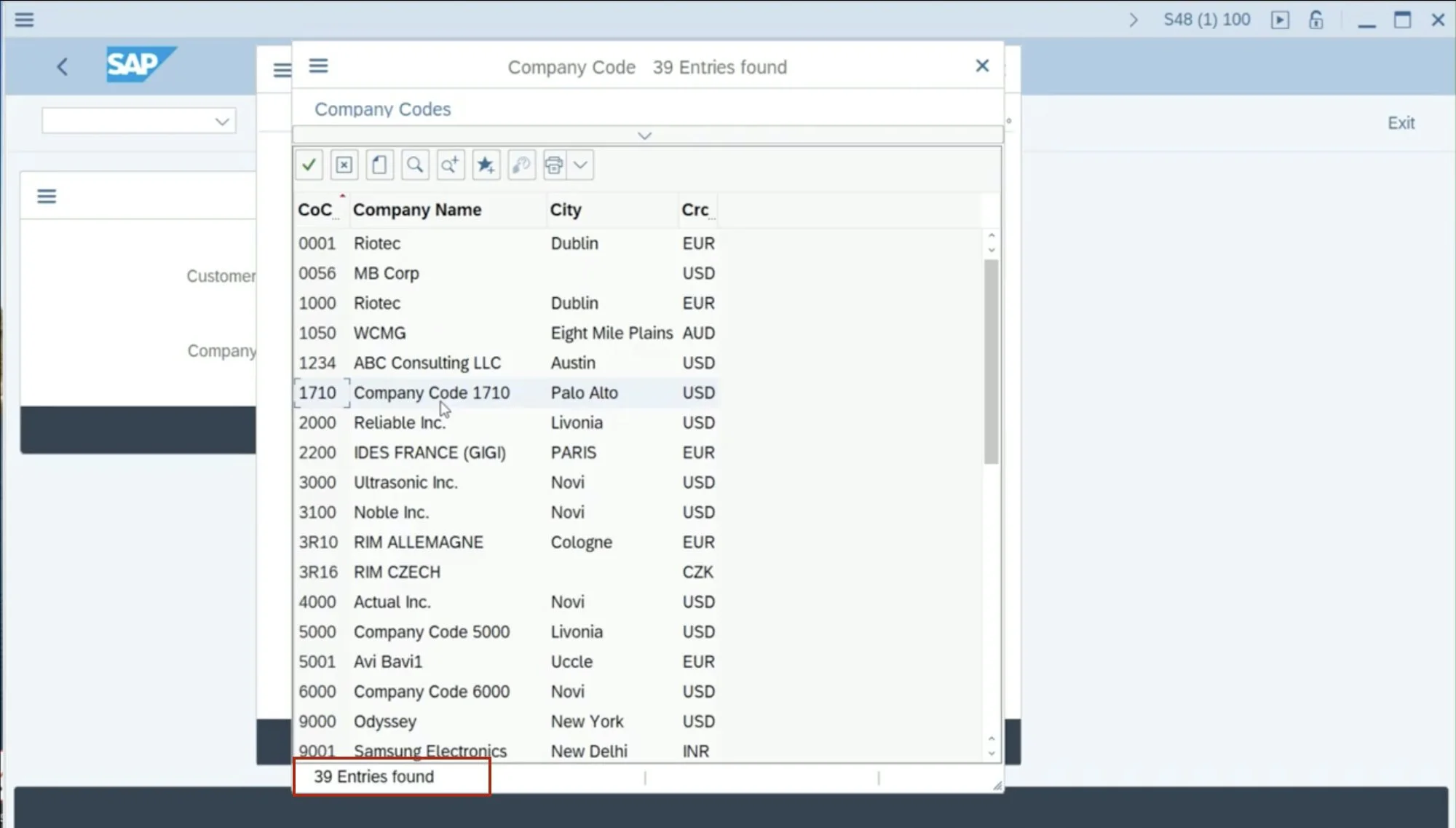Image resolution: width=1456 pixels, height=828 pixels.
Task: Click the Find magnifier toolbar icon
Action: [415, 165]
